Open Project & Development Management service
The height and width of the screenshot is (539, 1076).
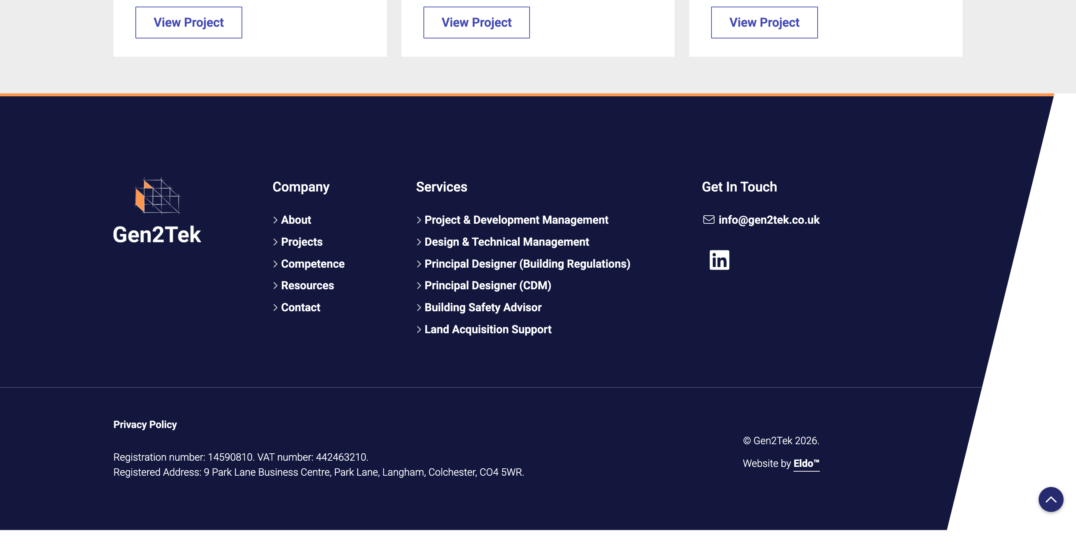tap(516, 220)
